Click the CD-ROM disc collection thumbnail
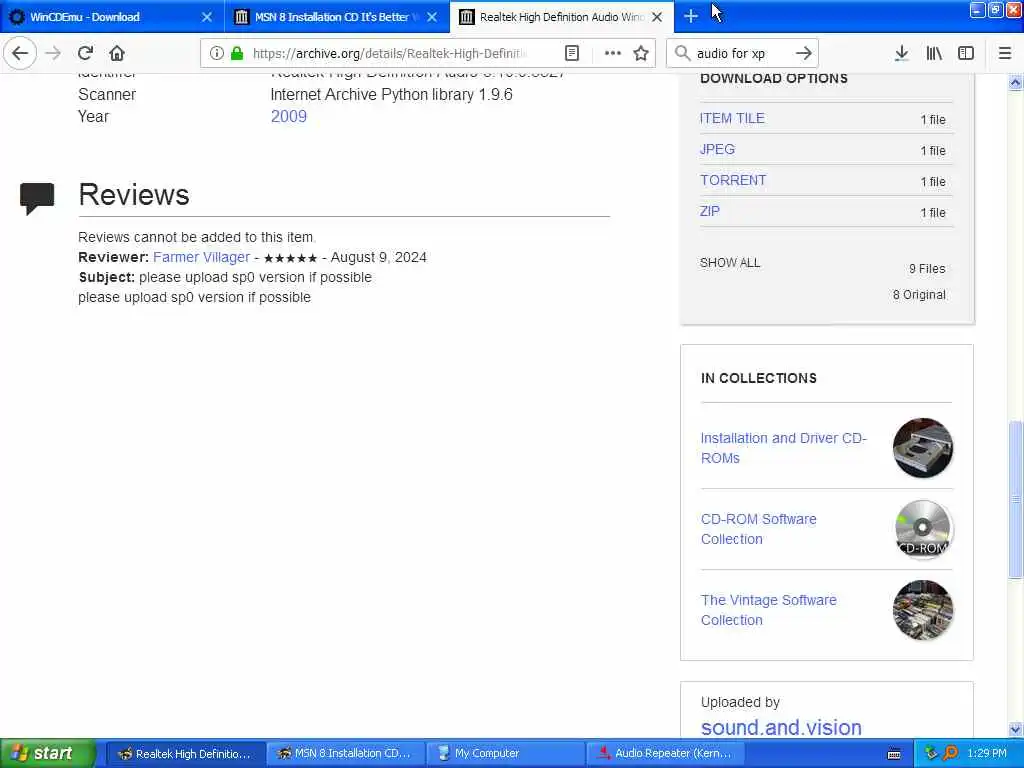 click(923, 529)
